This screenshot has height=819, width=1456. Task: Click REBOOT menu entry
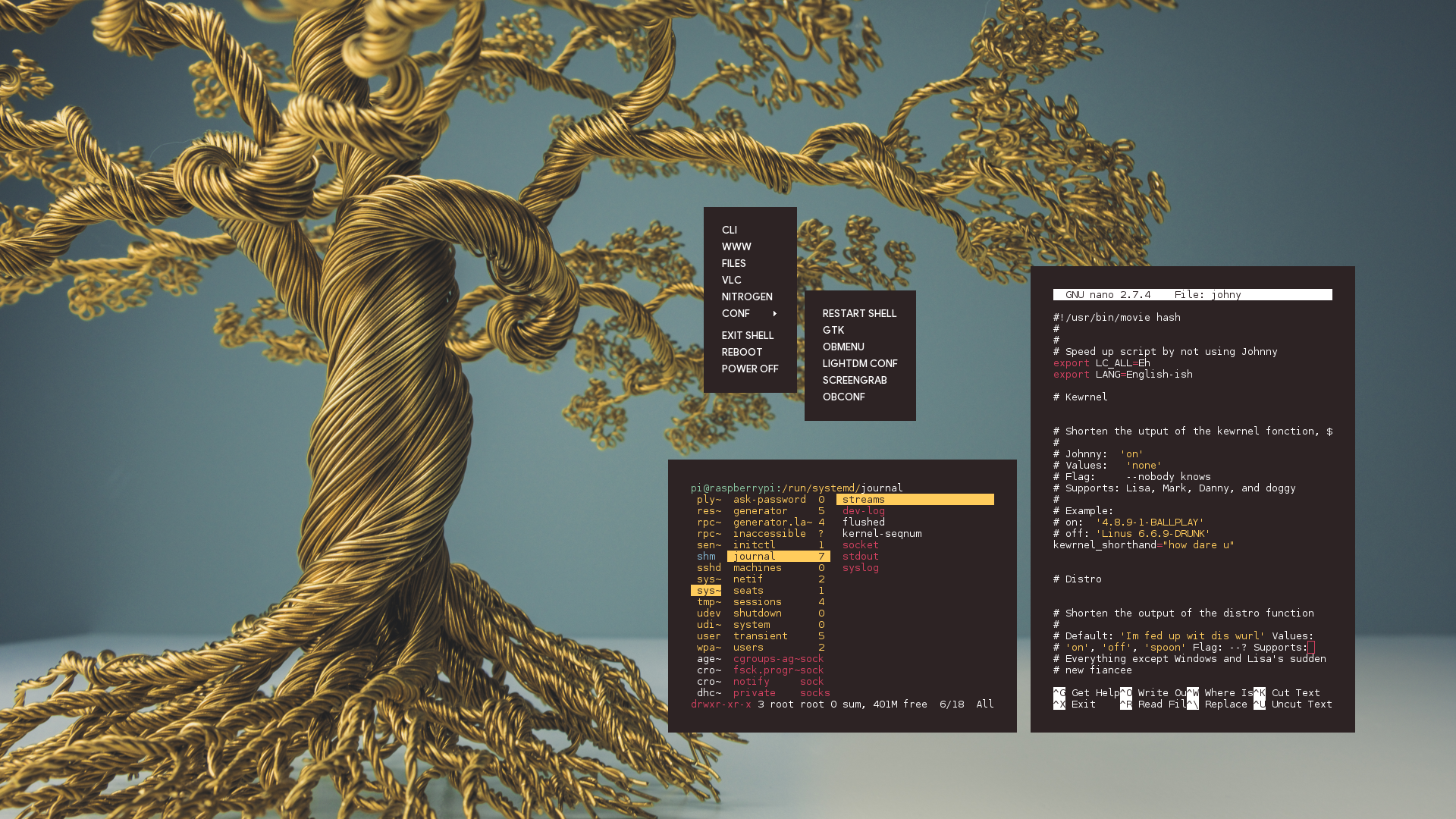(742, 352)
